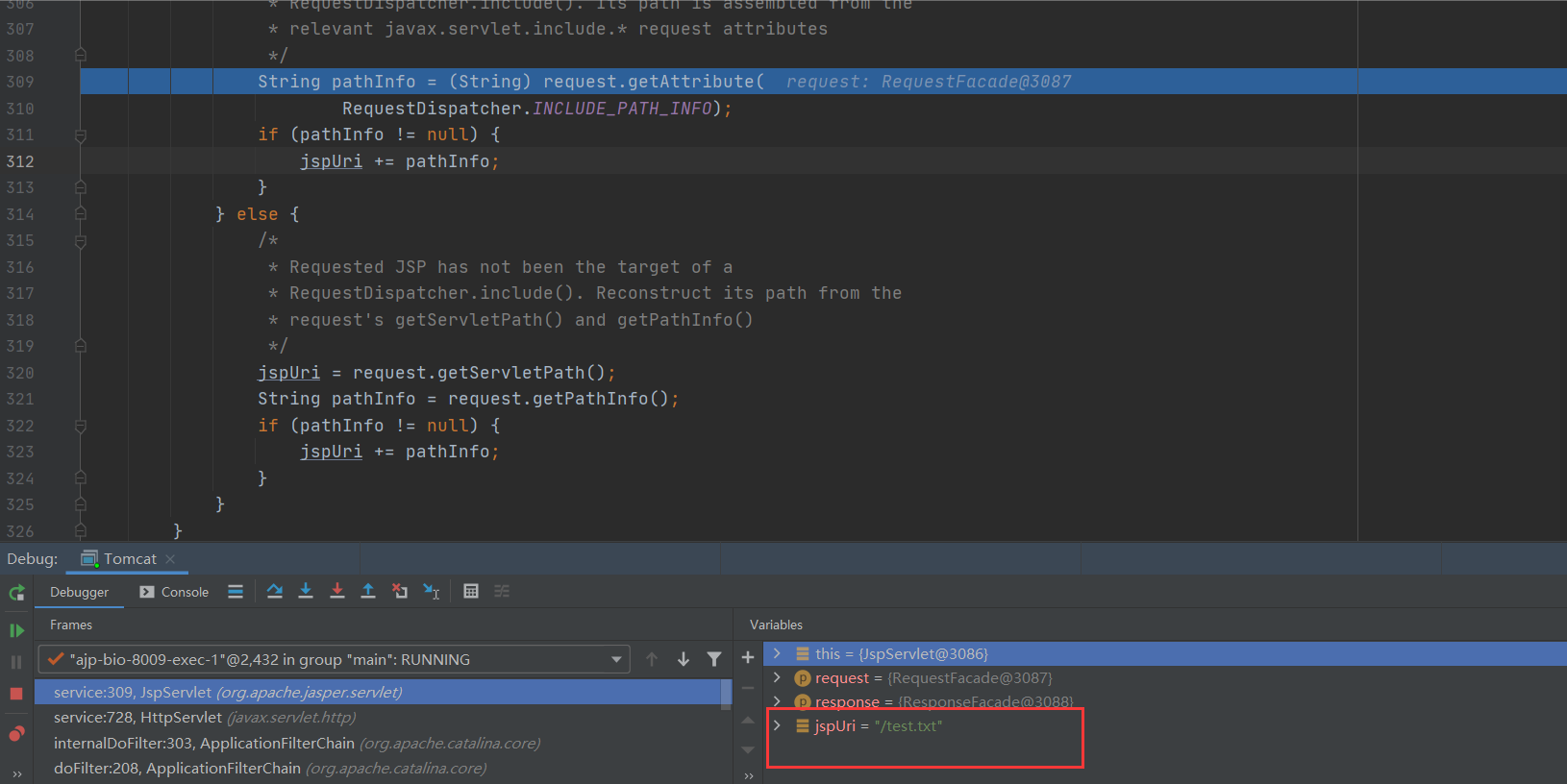Toggle the else fold marker at line 314
This screenshot has height=784, width=1567.
pyautogui.click(x=81, y=214)
